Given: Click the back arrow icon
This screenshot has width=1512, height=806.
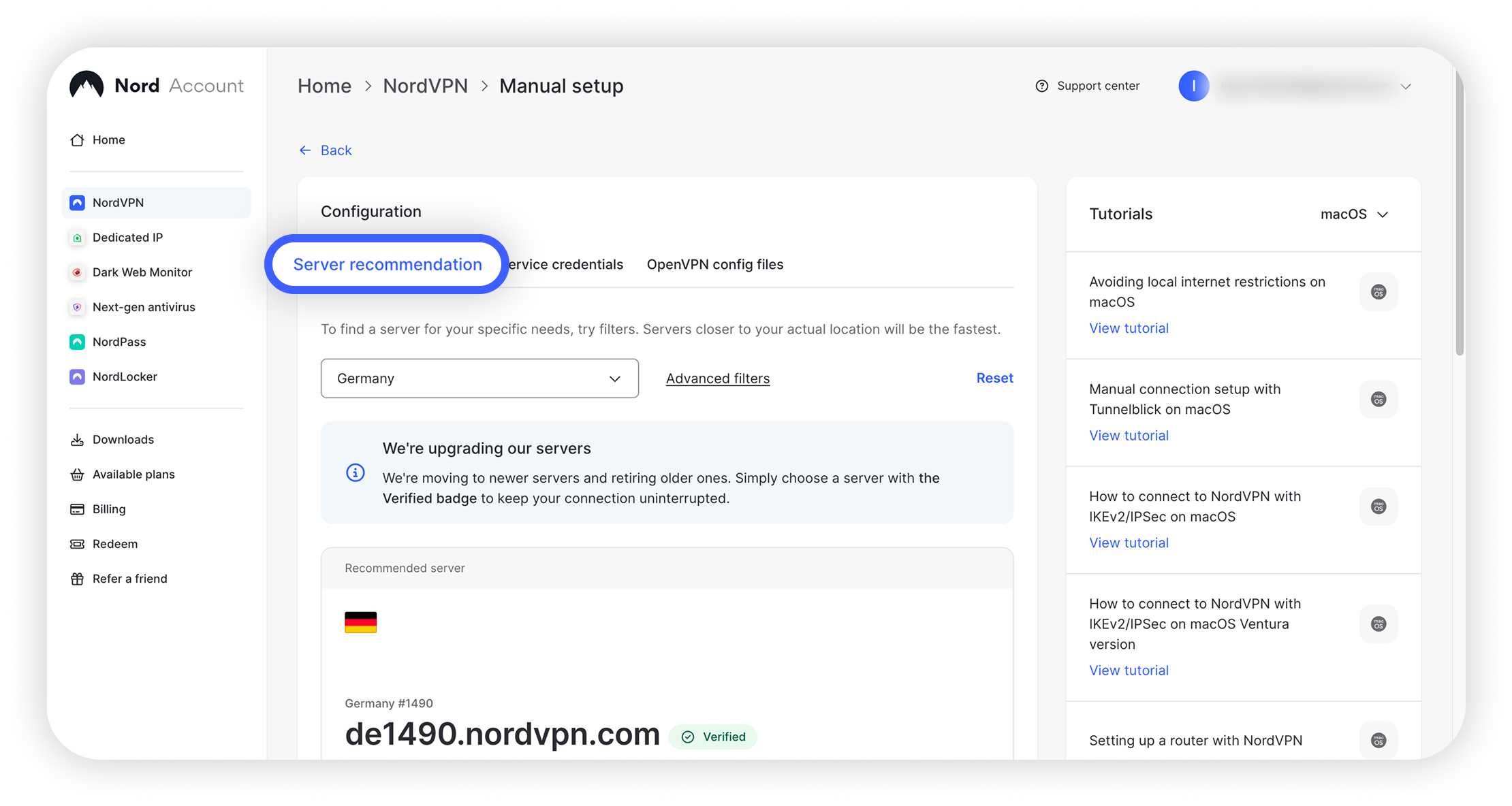Looking at the screenshot, I should [305, 150].
